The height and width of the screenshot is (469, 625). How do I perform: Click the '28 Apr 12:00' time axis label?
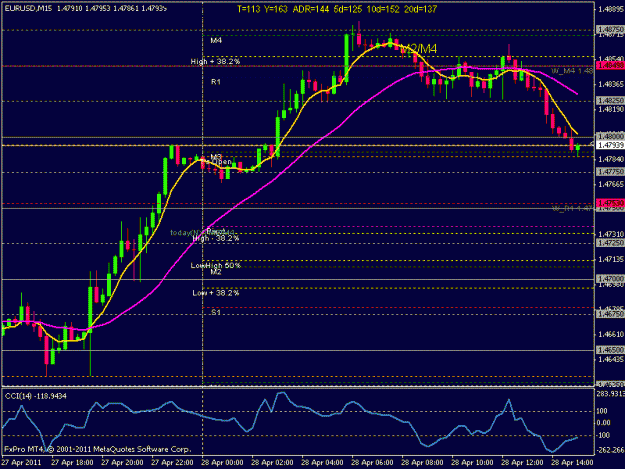point(522,463)
